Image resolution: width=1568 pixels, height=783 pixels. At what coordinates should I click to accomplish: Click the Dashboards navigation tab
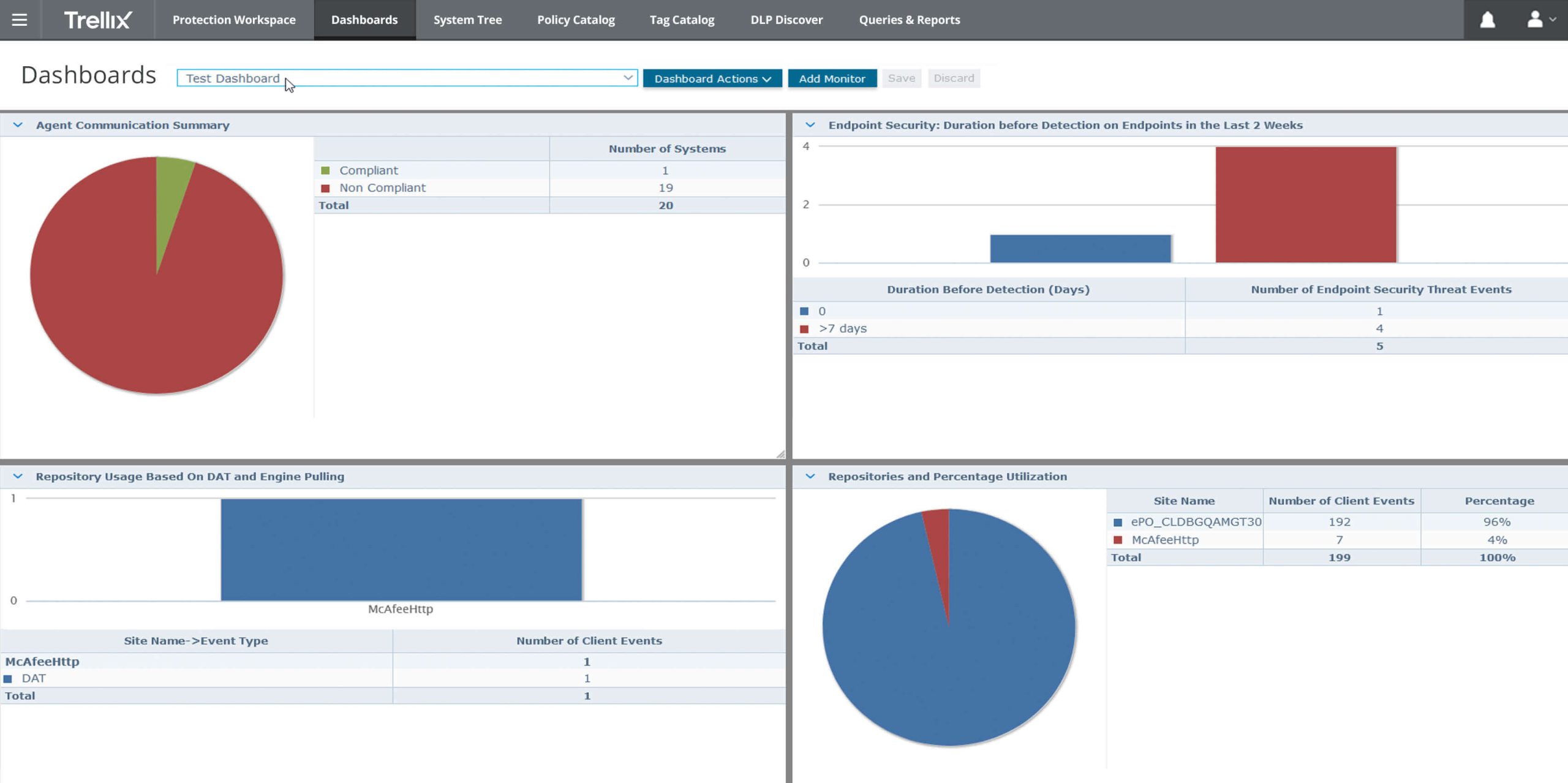point(364,19)
